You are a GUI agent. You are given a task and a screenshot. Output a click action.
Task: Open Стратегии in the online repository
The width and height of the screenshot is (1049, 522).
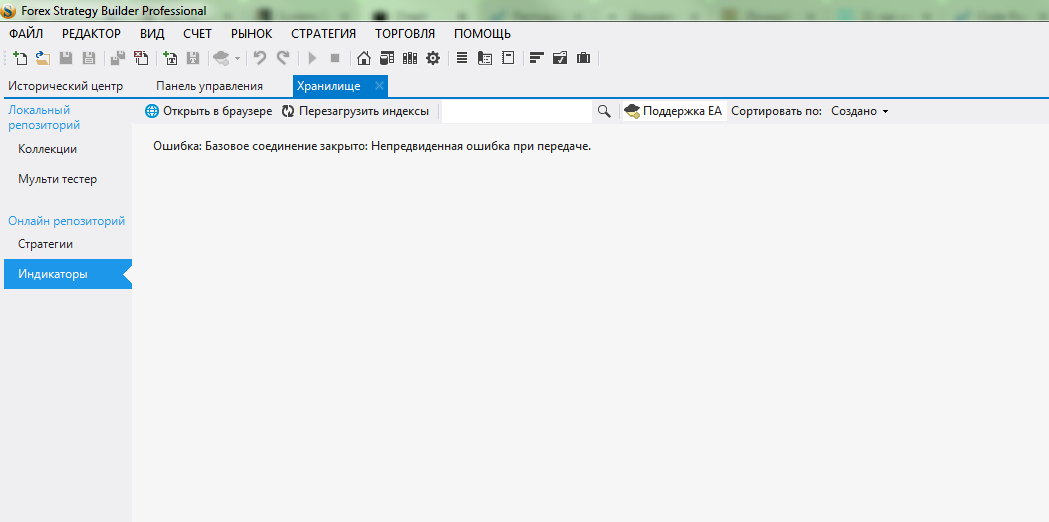[x=68, y=244]
